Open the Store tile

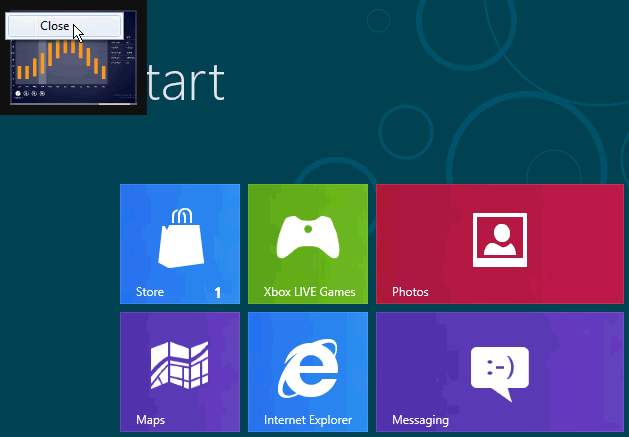point(180,244)
